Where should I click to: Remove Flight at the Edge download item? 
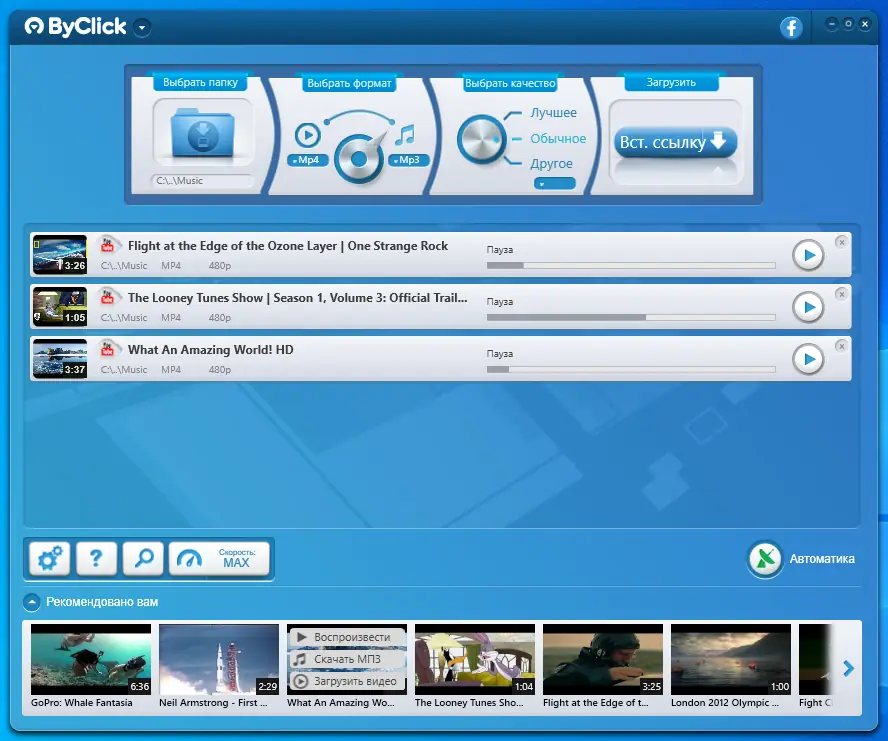click(x=842, y=242)
